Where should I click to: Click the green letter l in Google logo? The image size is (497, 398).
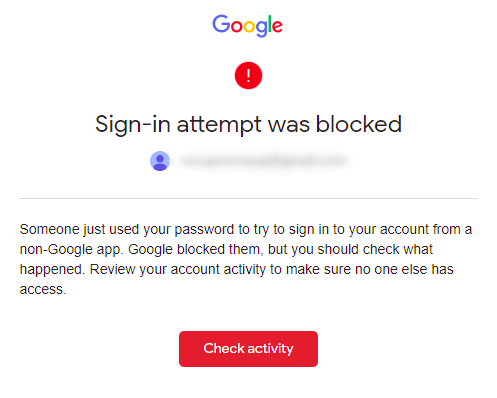pos(269,24)
